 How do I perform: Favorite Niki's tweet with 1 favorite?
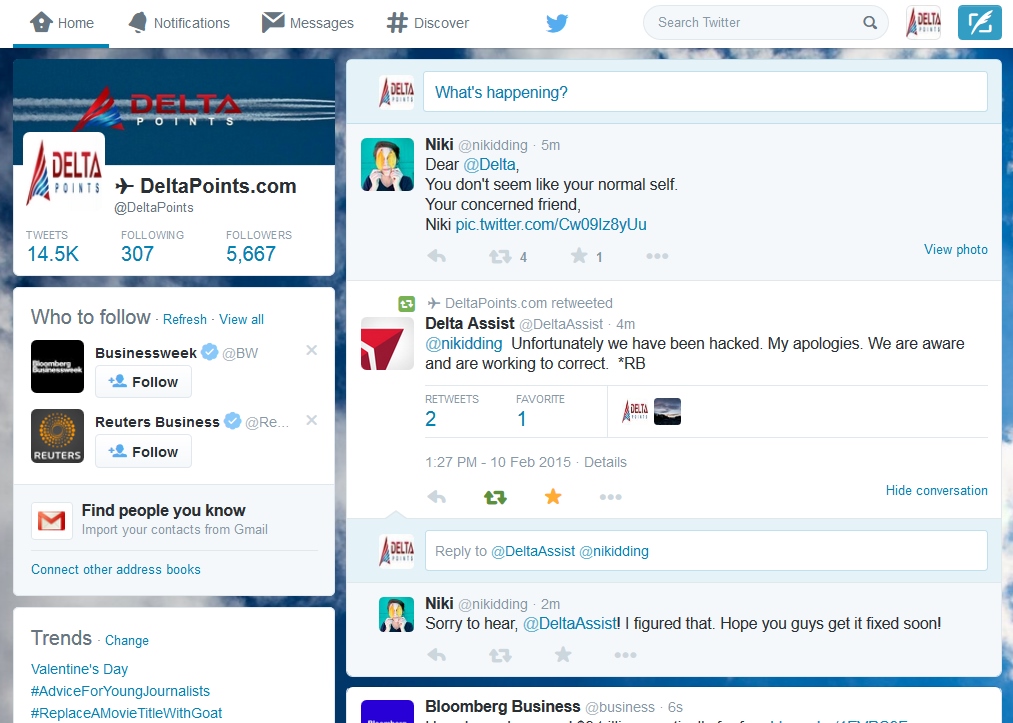tap(579, 257)
